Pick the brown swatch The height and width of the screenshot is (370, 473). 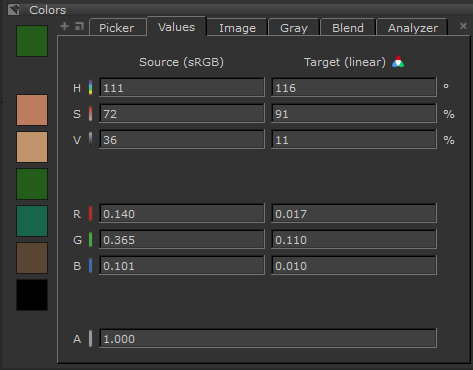(32, 258)
